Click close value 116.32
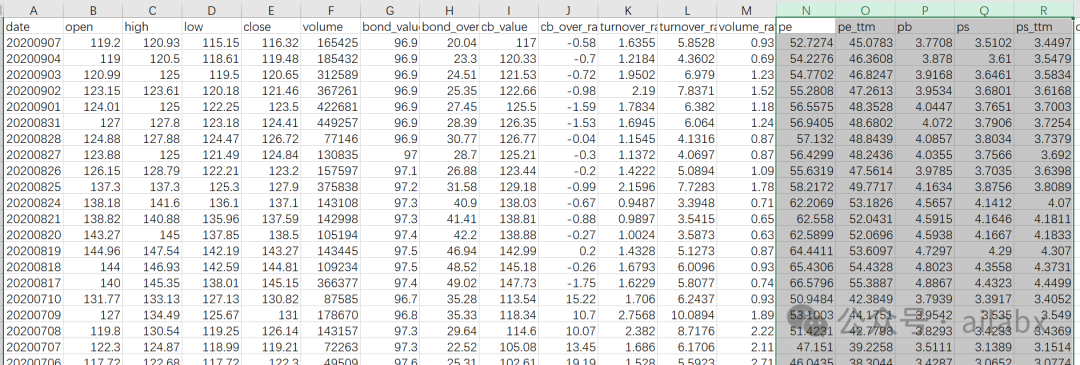The height and width of the screenshot is (365, 1080). pos(271,43)
